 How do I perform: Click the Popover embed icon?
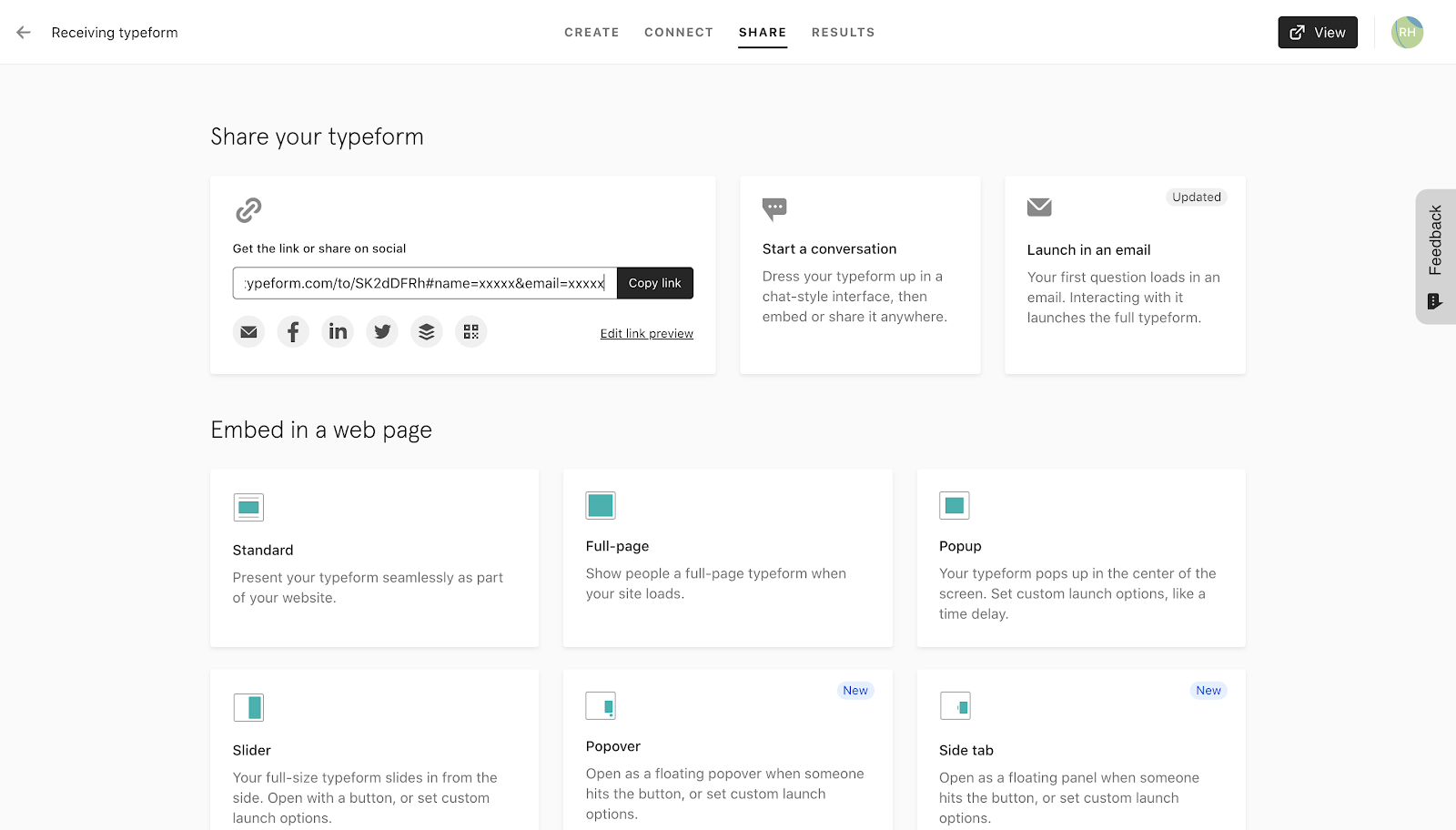601,705
